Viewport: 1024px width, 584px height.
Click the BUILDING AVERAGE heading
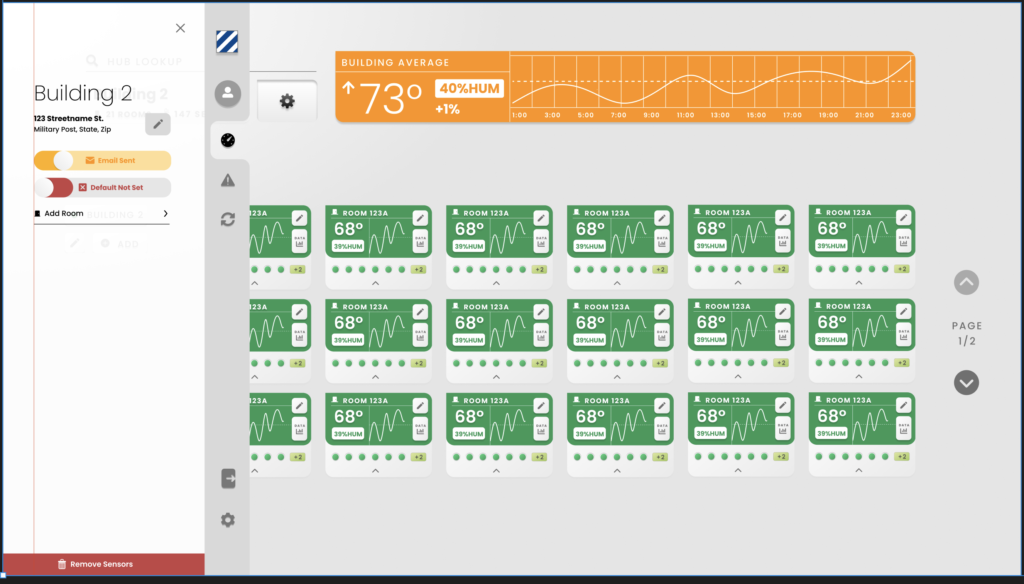(395, 63)
